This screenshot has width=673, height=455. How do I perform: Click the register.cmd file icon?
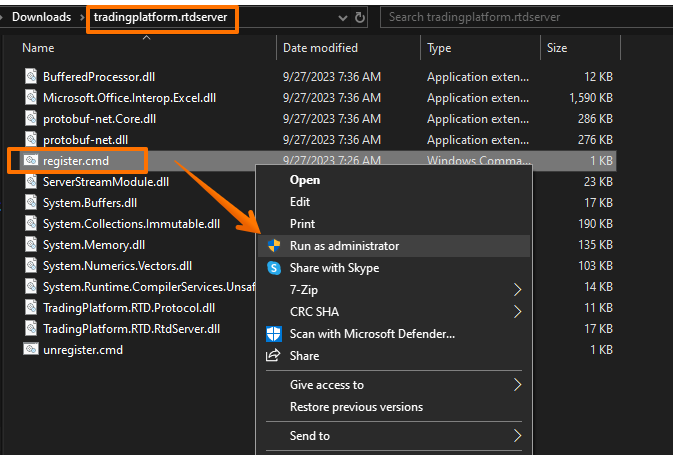31,160
